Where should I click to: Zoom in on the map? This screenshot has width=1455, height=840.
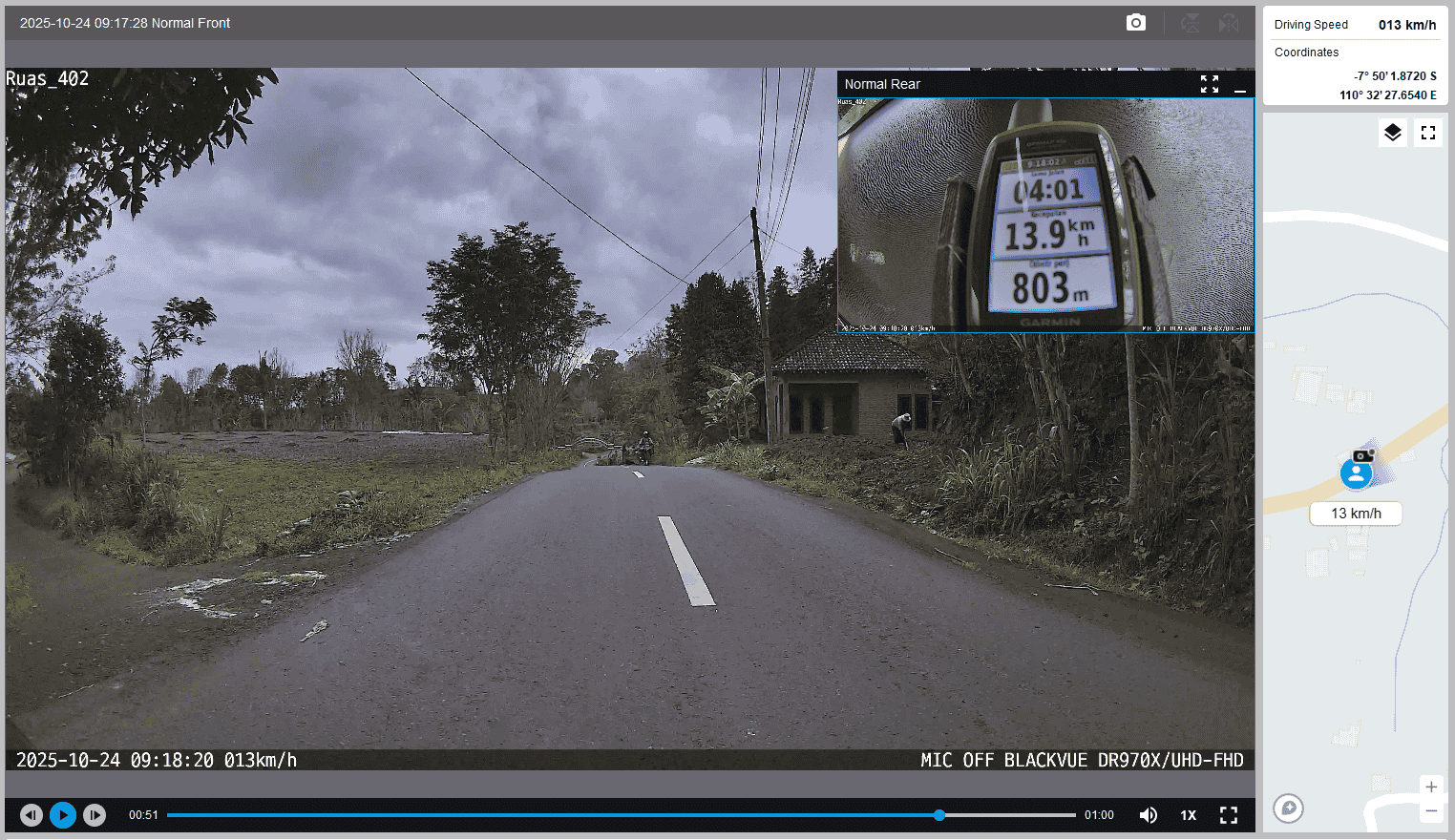pos(1430,787)
